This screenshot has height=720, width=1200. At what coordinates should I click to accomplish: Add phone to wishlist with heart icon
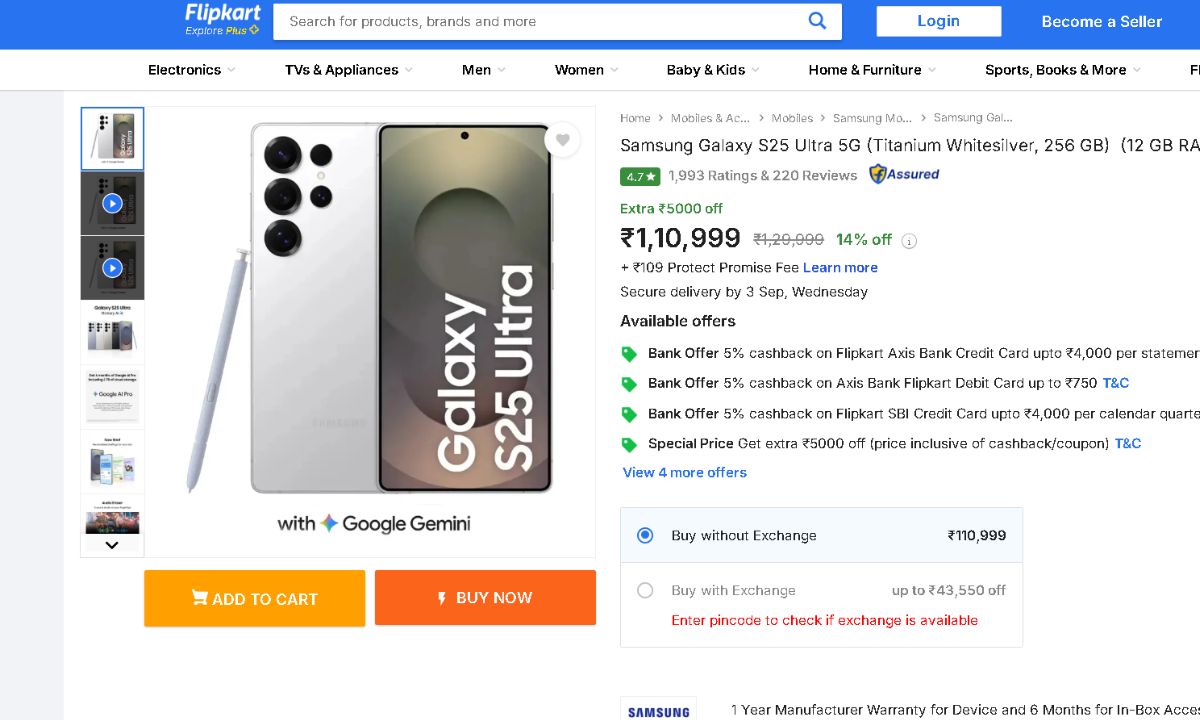point(563,140)
